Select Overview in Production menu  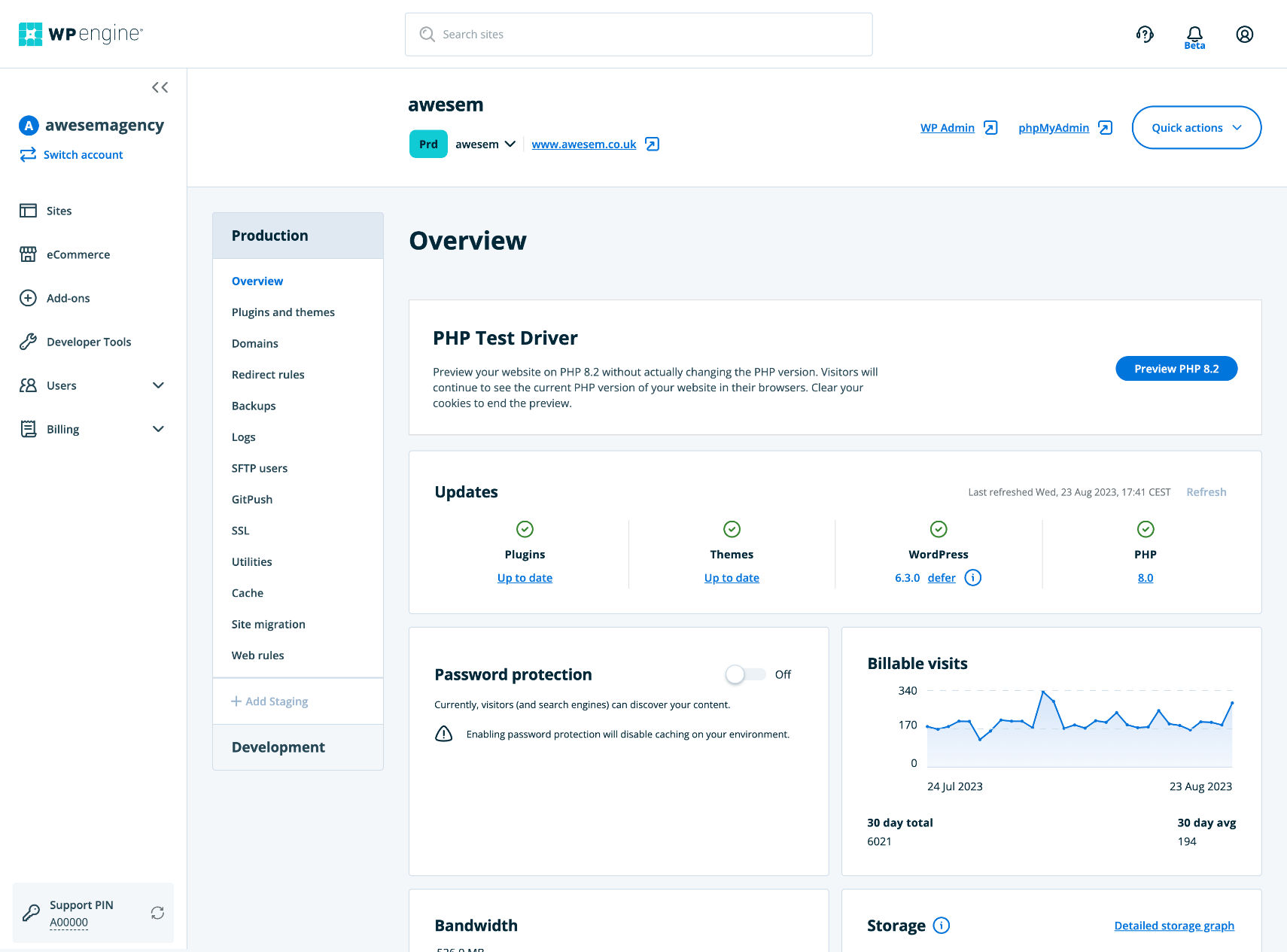coord(257,281)
